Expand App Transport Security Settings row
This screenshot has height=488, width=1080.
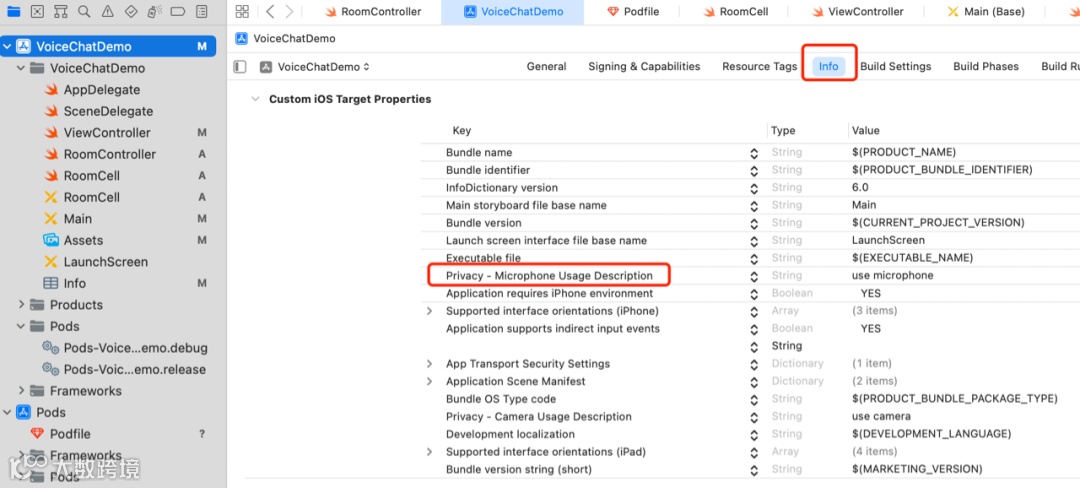pos(430,364)
